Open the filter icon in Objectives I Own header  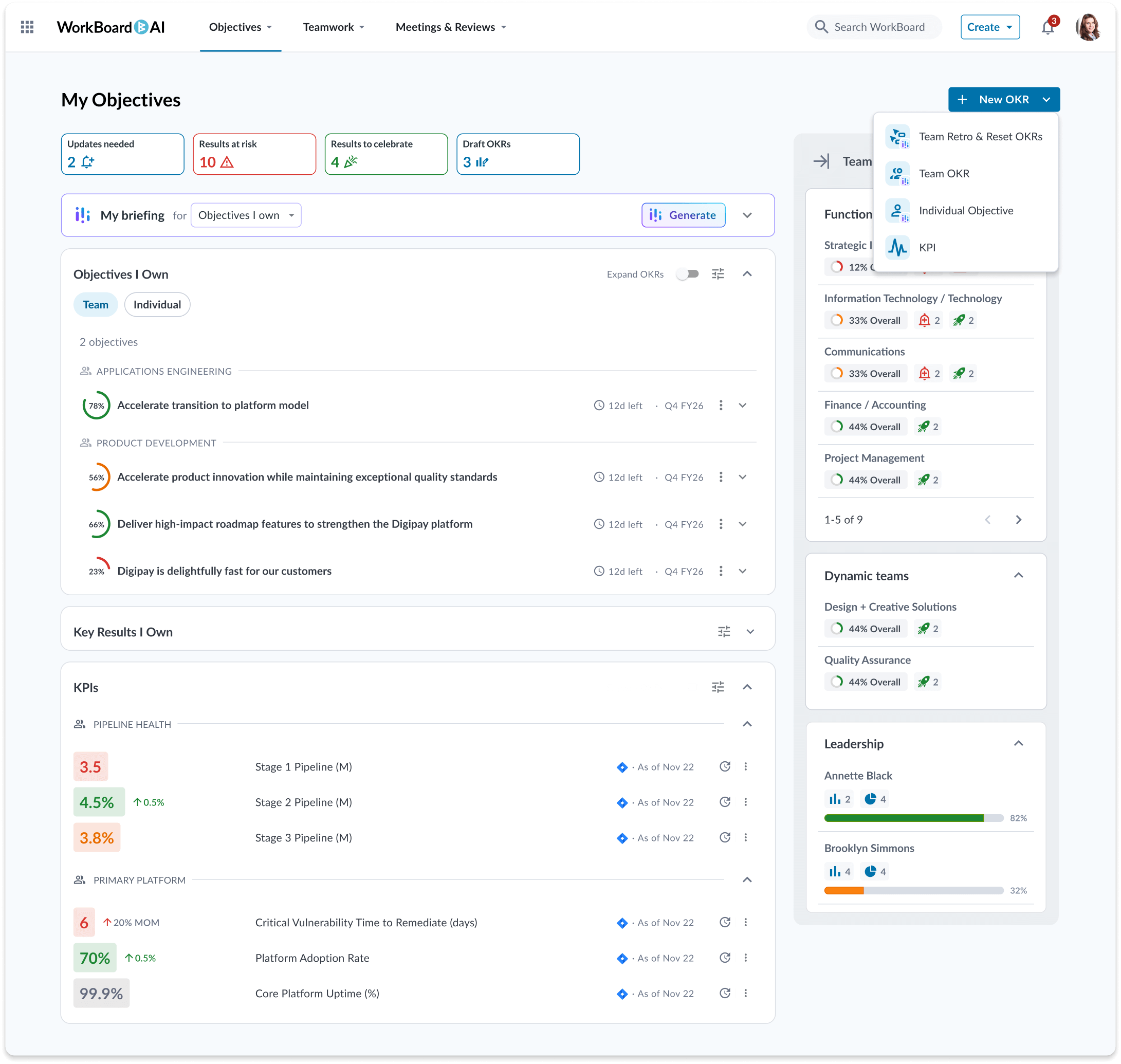(x=718, y=273)
